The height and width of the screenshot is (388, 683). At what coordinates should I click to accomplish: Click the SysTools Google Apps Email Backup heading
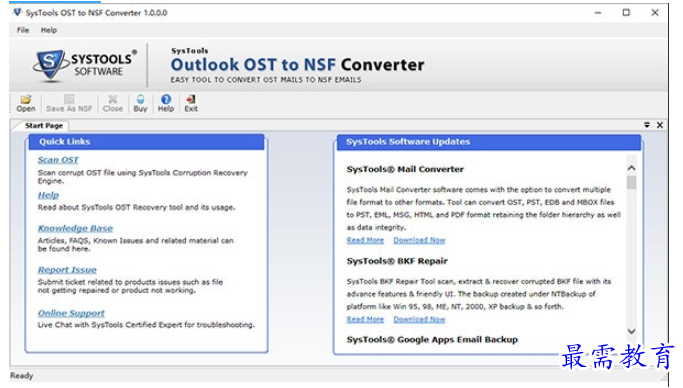click(x=432, y=339)
